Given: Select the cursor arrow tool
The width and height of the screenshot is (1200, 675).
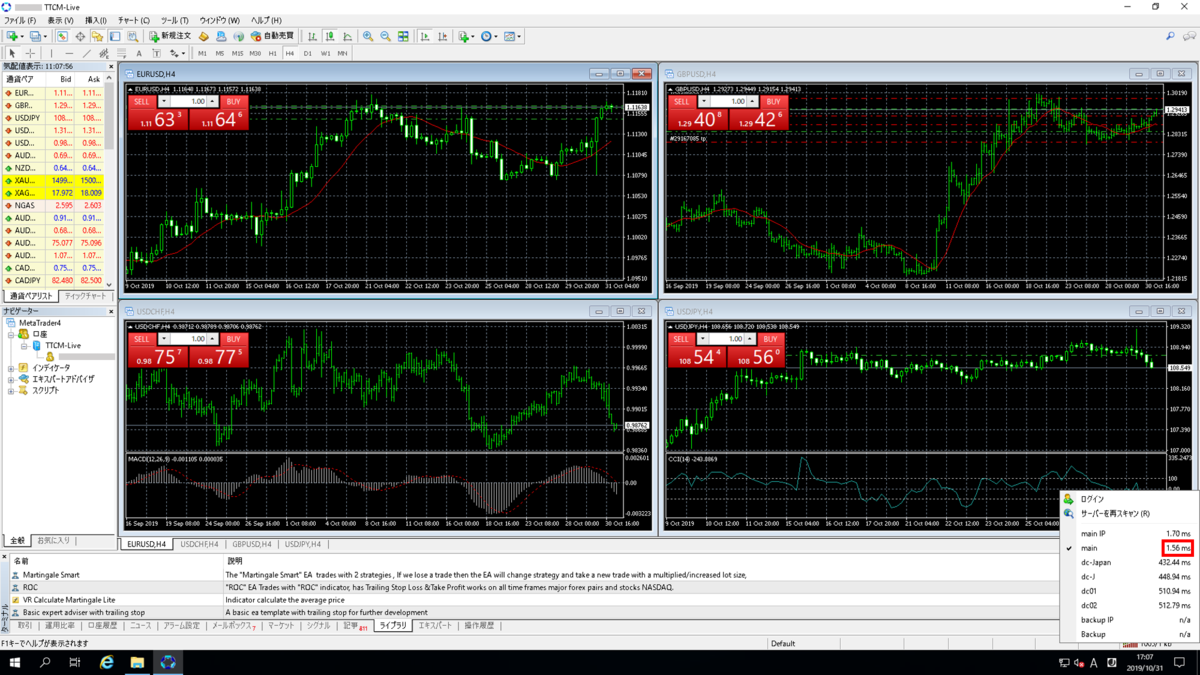Looking at the screenshot, I should (12, 53).
